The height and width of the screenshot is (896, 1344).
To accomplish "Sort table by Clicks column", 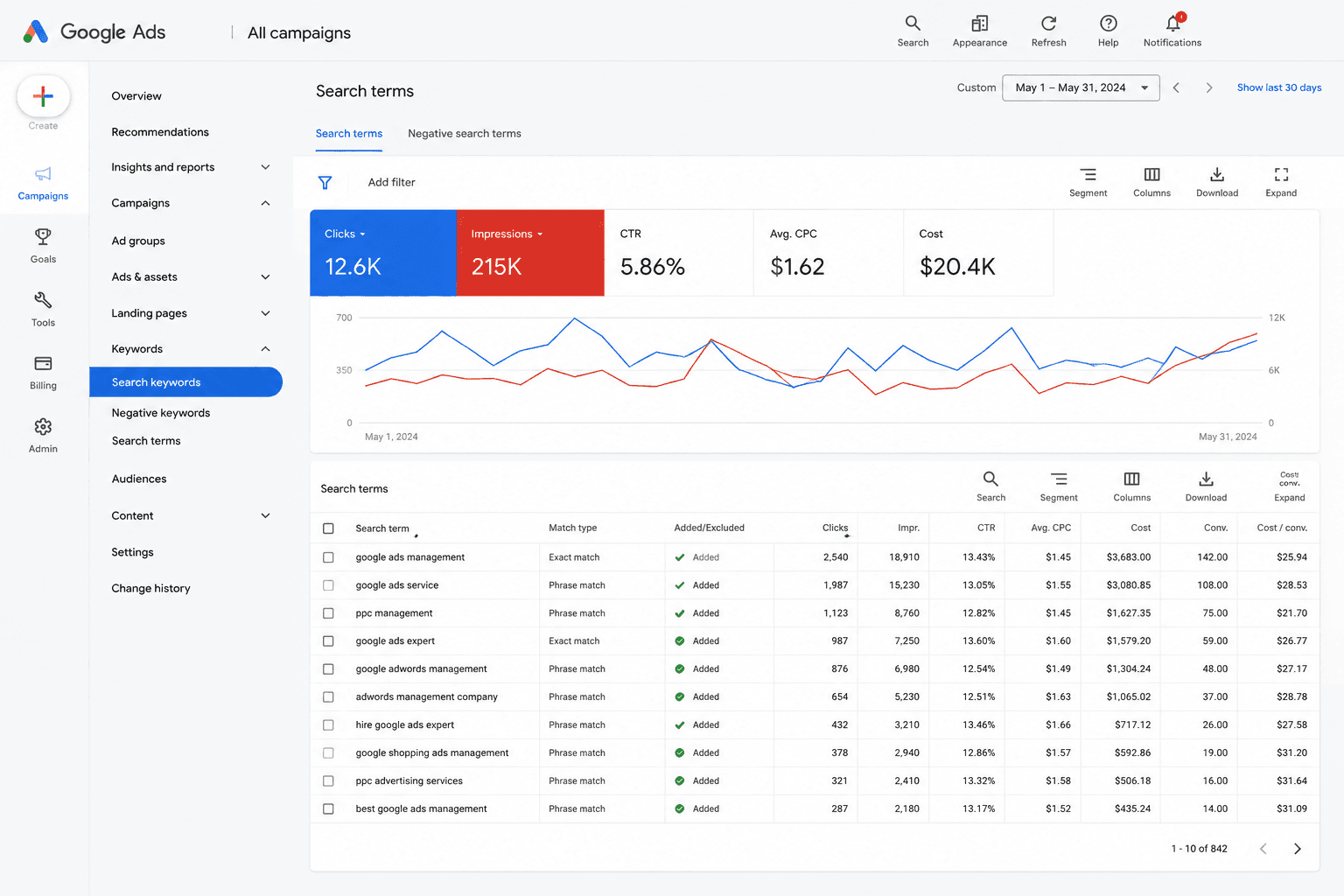I will pos(835,528).
